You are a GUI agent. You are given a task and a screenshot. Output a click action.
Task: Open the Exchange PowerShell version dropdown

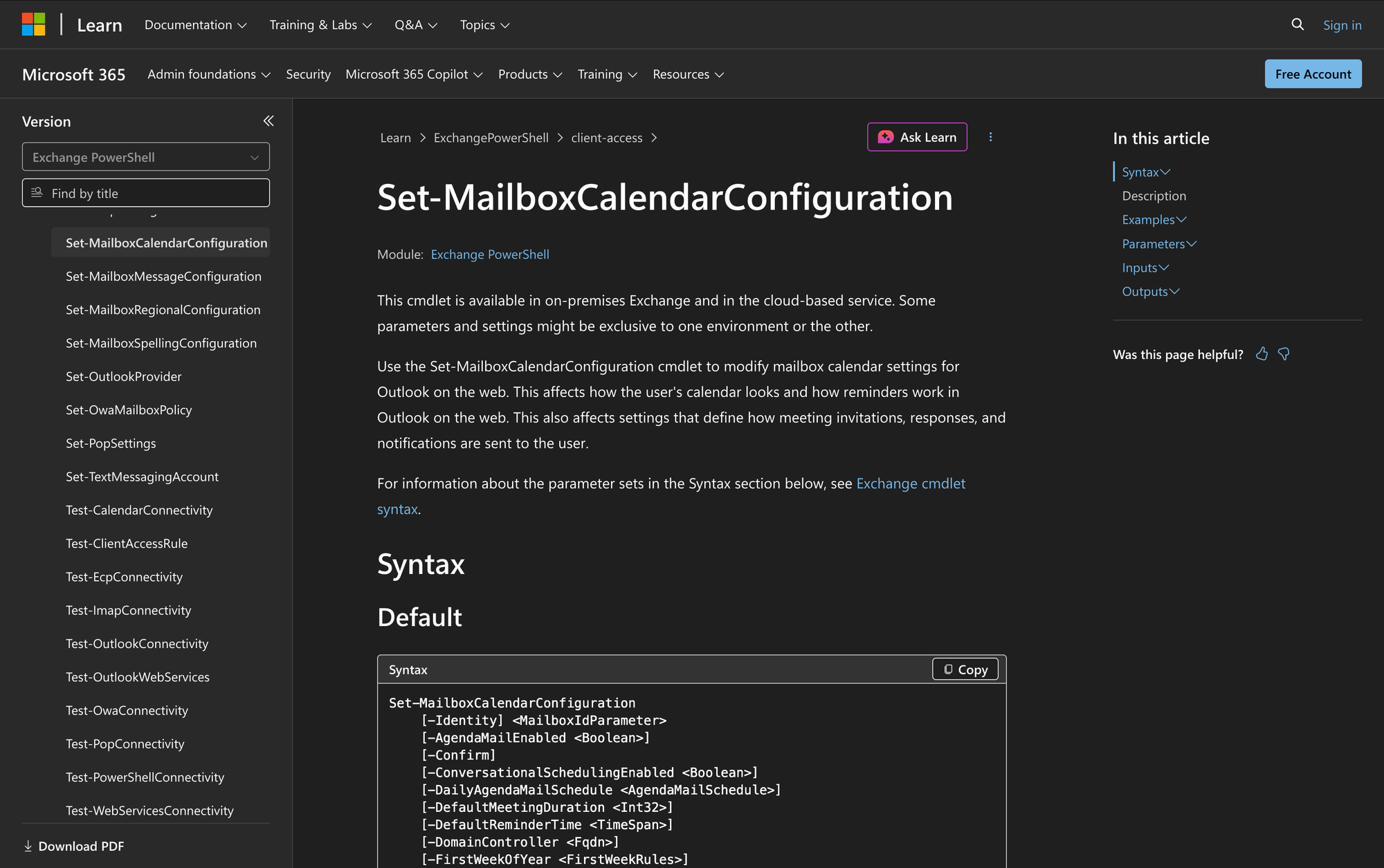[146, 157]
